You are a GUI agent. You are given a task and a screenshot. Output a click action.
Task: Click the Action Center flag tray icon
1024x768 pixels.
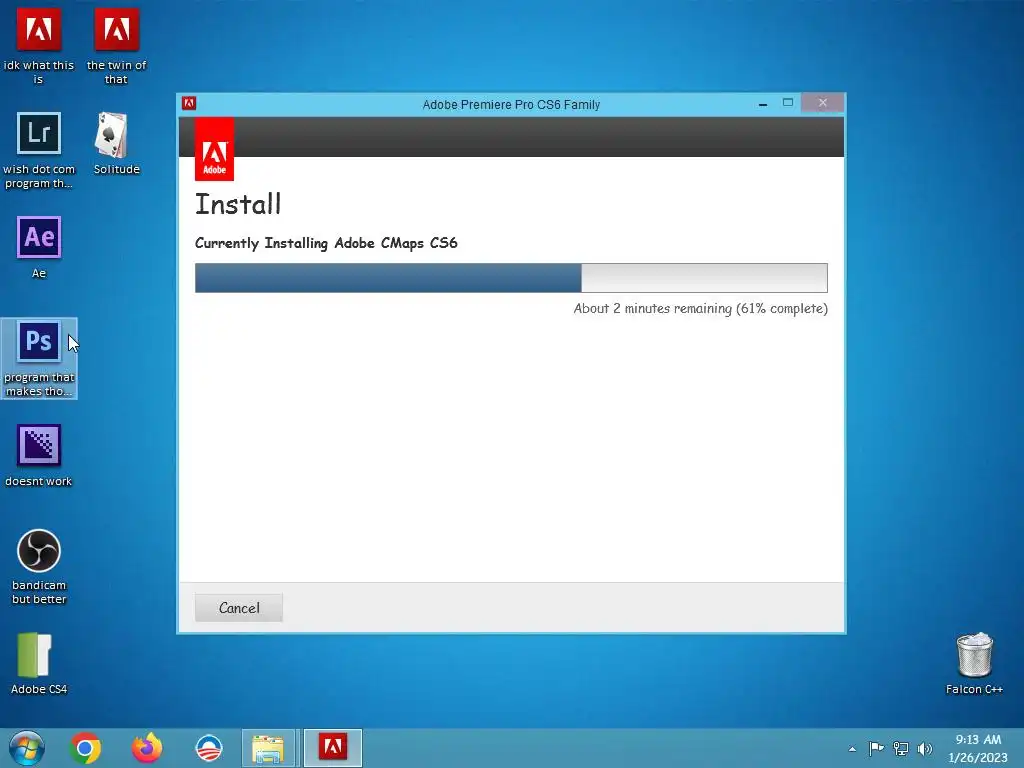876,748
